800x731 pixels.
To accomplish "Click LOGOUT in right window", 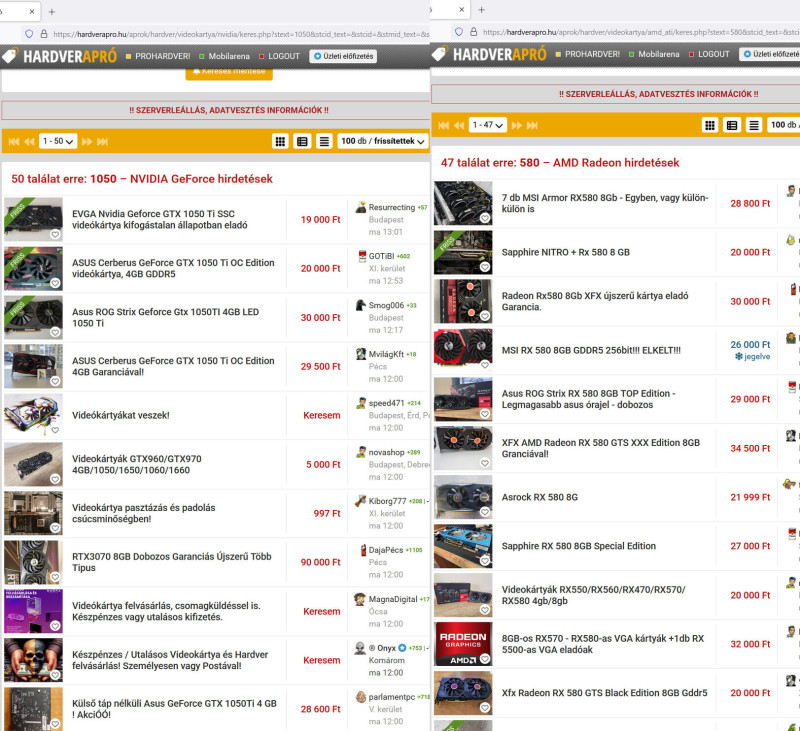I will pos(709,54).
